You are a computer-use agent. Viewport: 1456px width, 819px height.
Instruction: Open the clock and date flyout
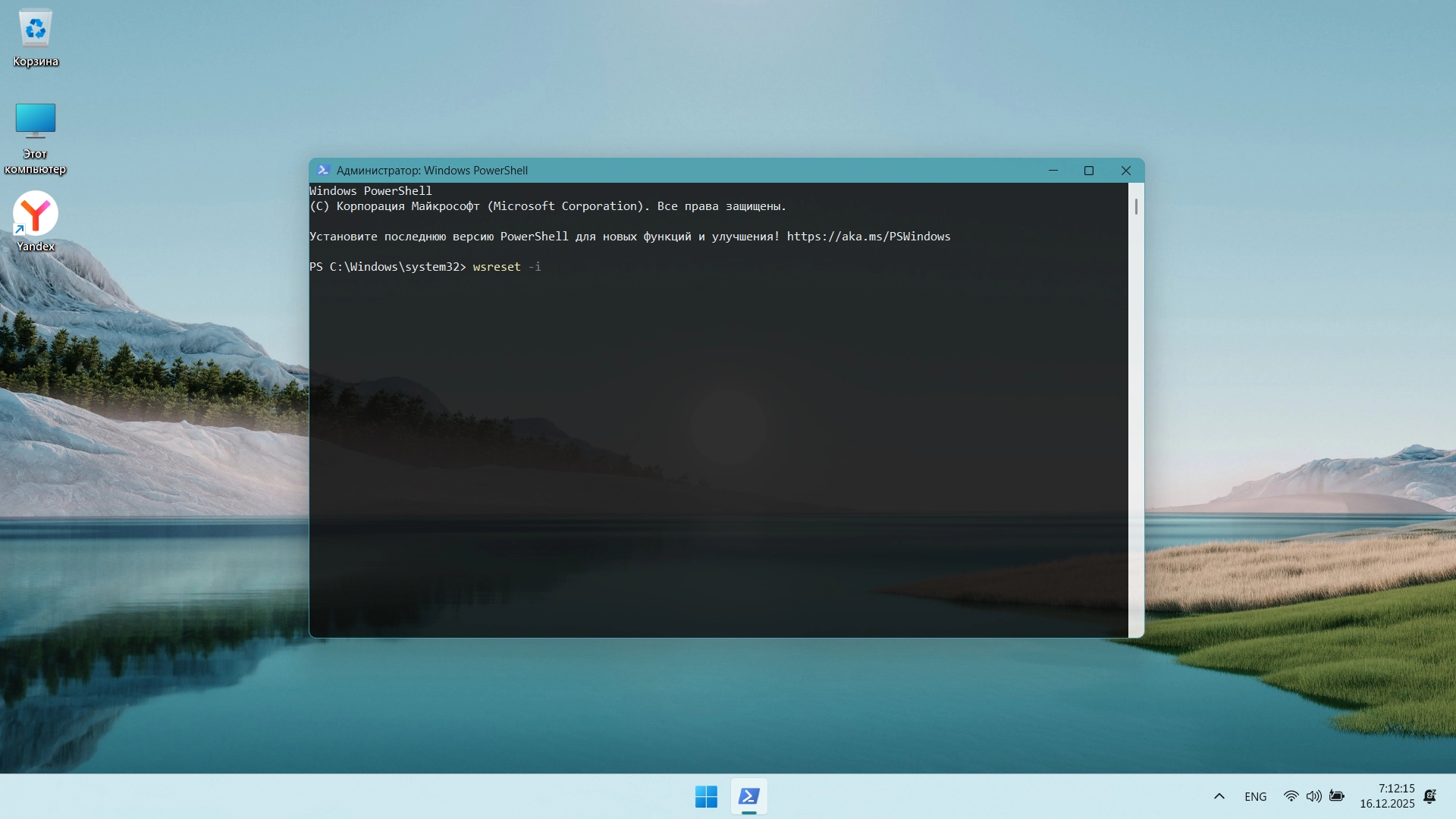(1387, 796)
